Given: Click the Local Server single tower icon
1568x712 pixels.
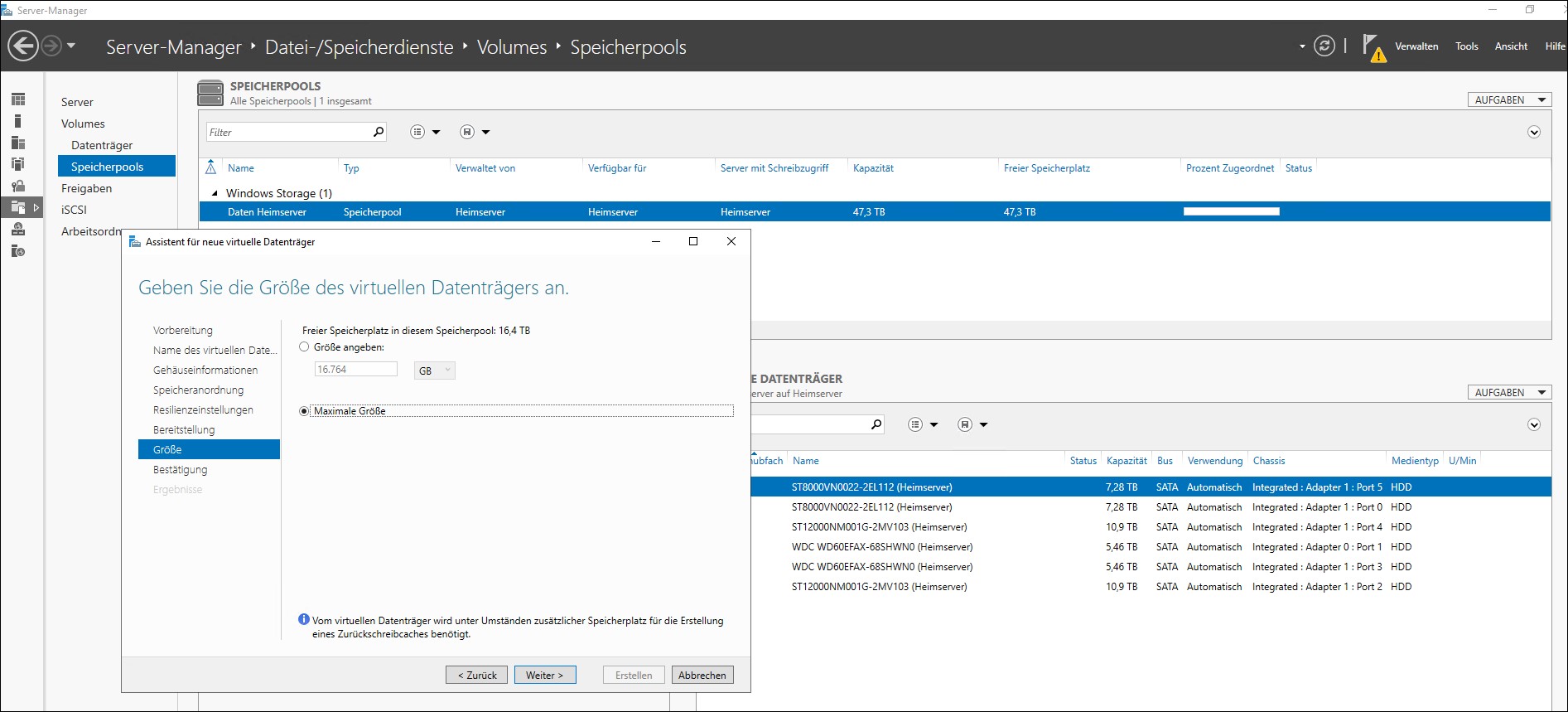Looking at the screenshot, I should [x=17, y=121].
